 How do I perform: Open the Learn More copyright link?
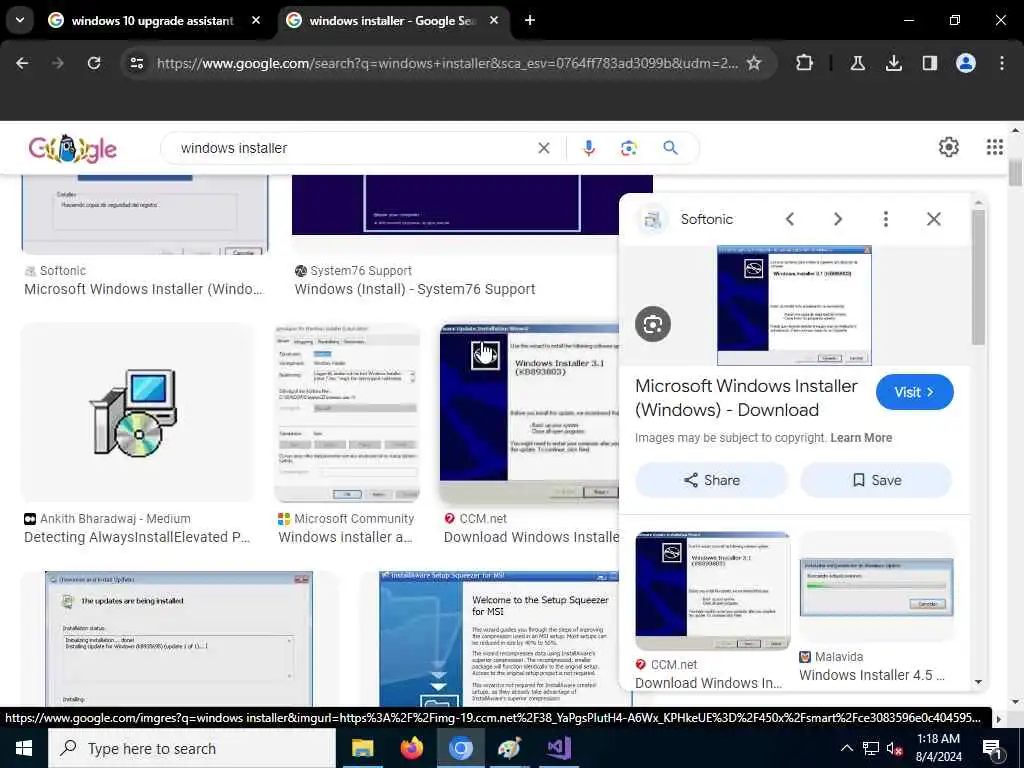(x=861, y=438)
